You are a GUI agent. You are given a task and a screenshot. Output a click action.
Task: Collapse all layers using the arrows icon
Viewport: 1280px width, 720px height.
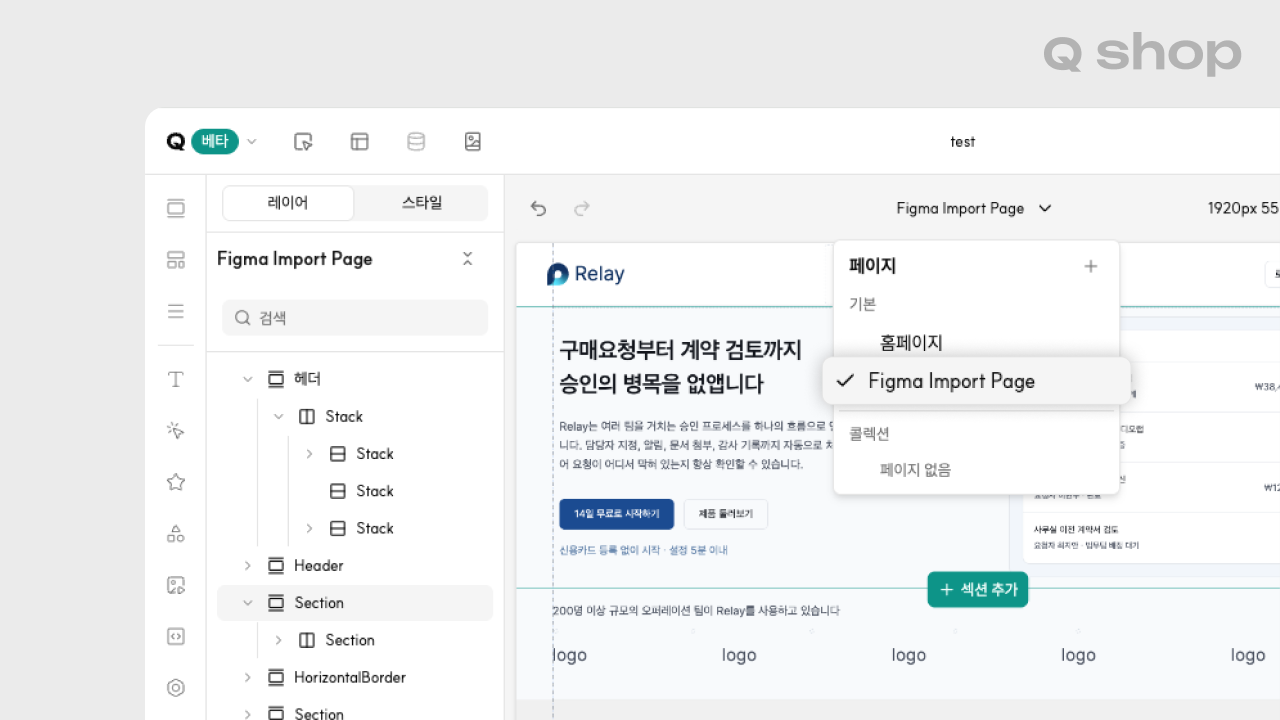pos(467,259)
